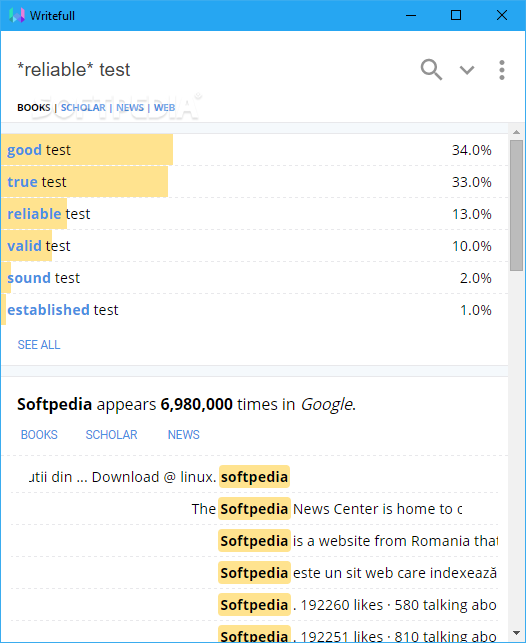Select the 'true test' suggestion
Screen dimensions: 526x643
pyautogui.click(x=254, y=182)
